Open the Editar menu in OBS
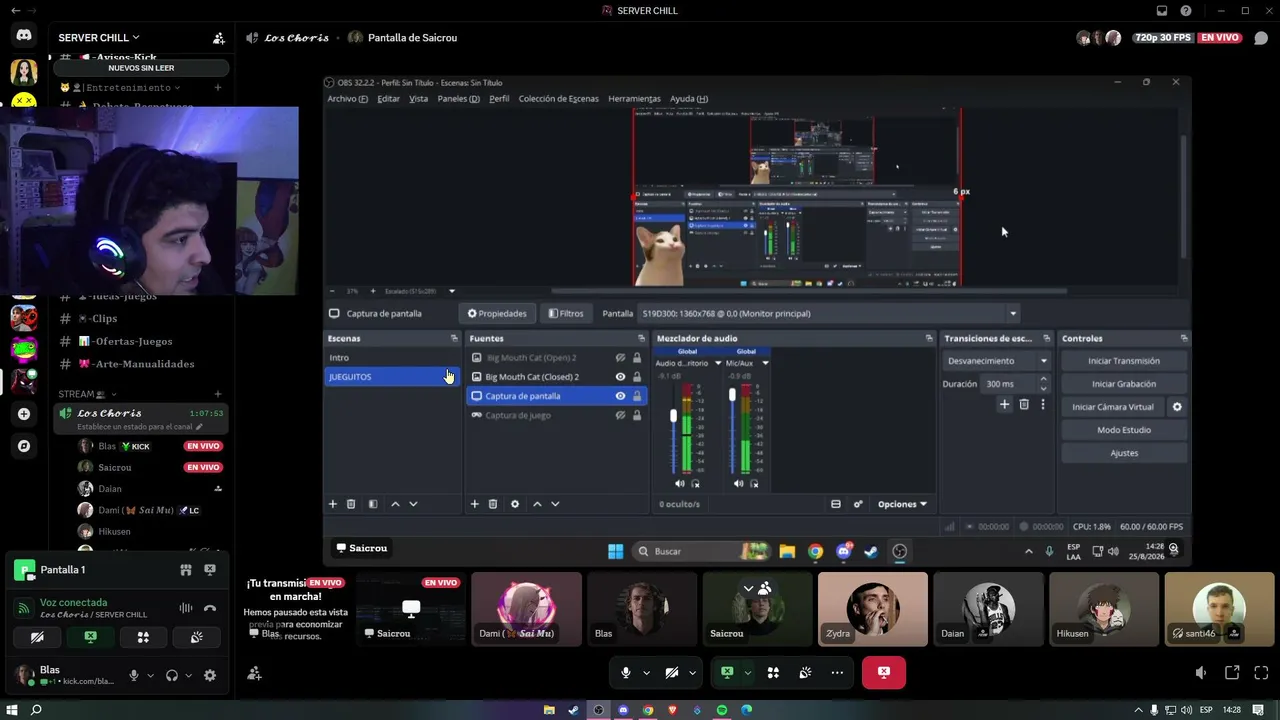Screen dimensions: 1280x720 388,99
